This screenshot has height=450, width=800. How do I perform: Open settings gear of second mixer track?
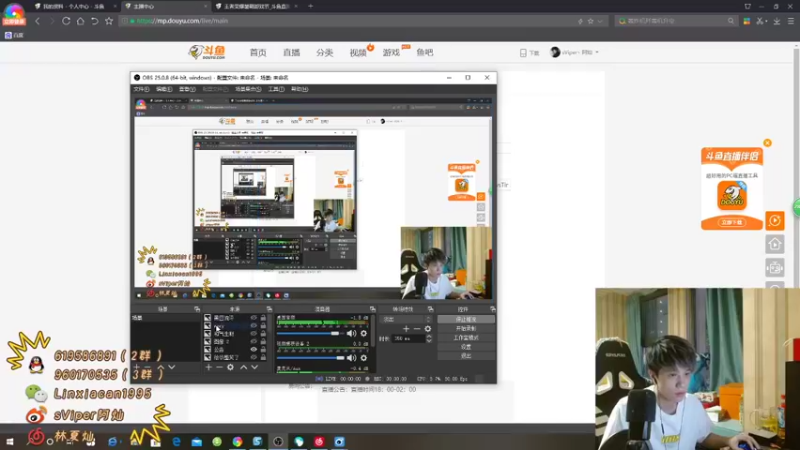tap(364, 358)
